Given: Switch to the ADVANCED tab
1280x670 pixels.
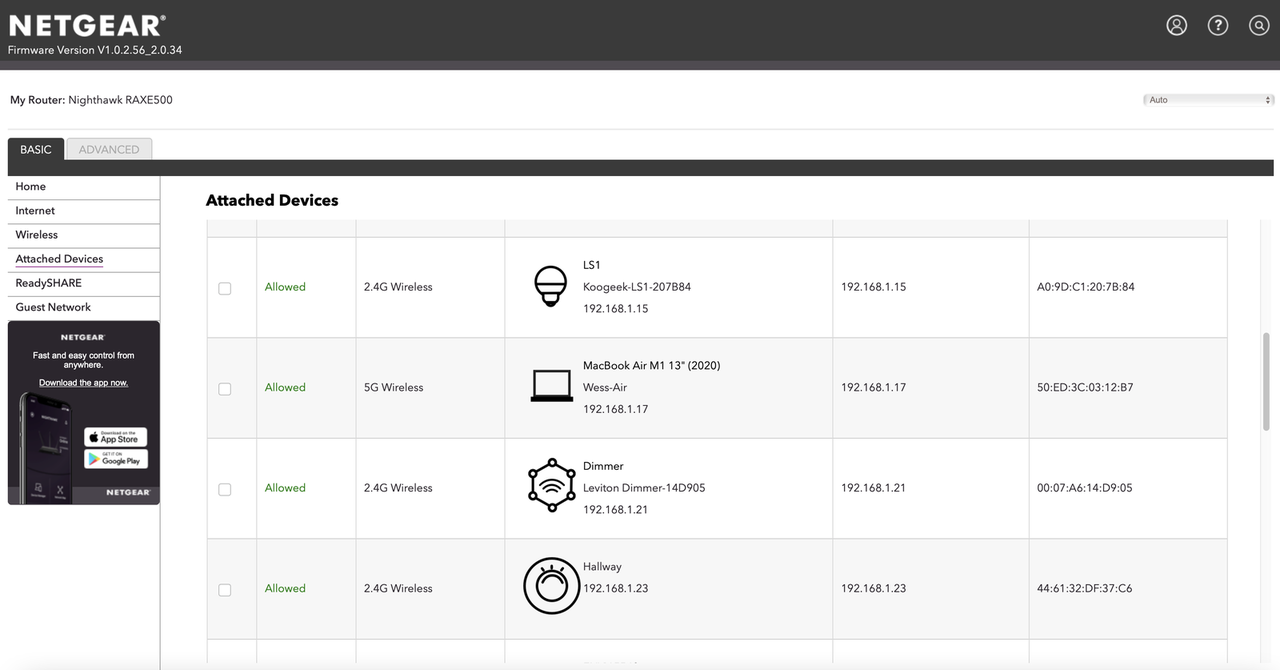Looking at the screenshot, I should tap(109, 149).
